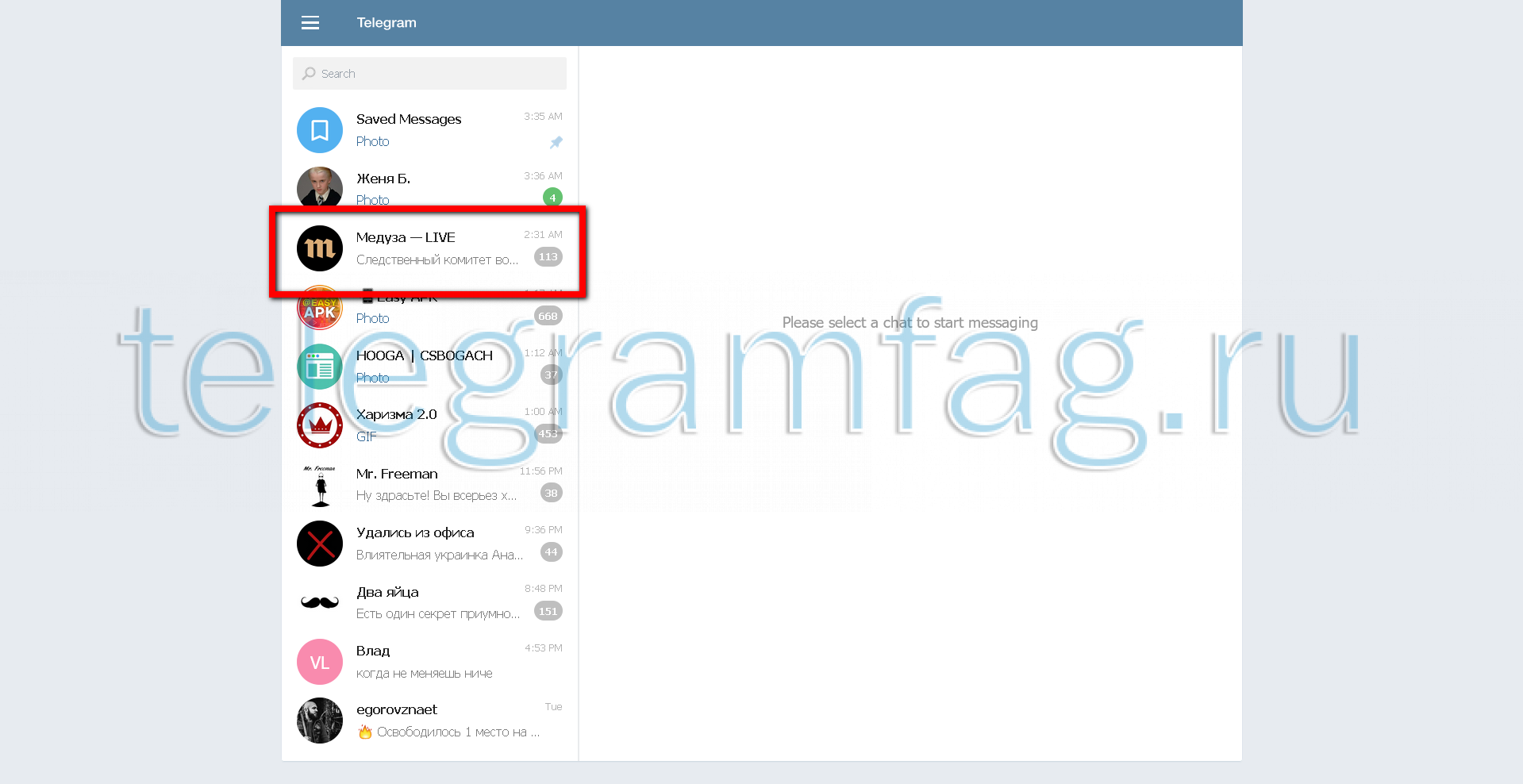Open Женя Б. avatar photo
Image resolution: width=1523 pixels, height=784 pixels.
[x=320, y=186]
